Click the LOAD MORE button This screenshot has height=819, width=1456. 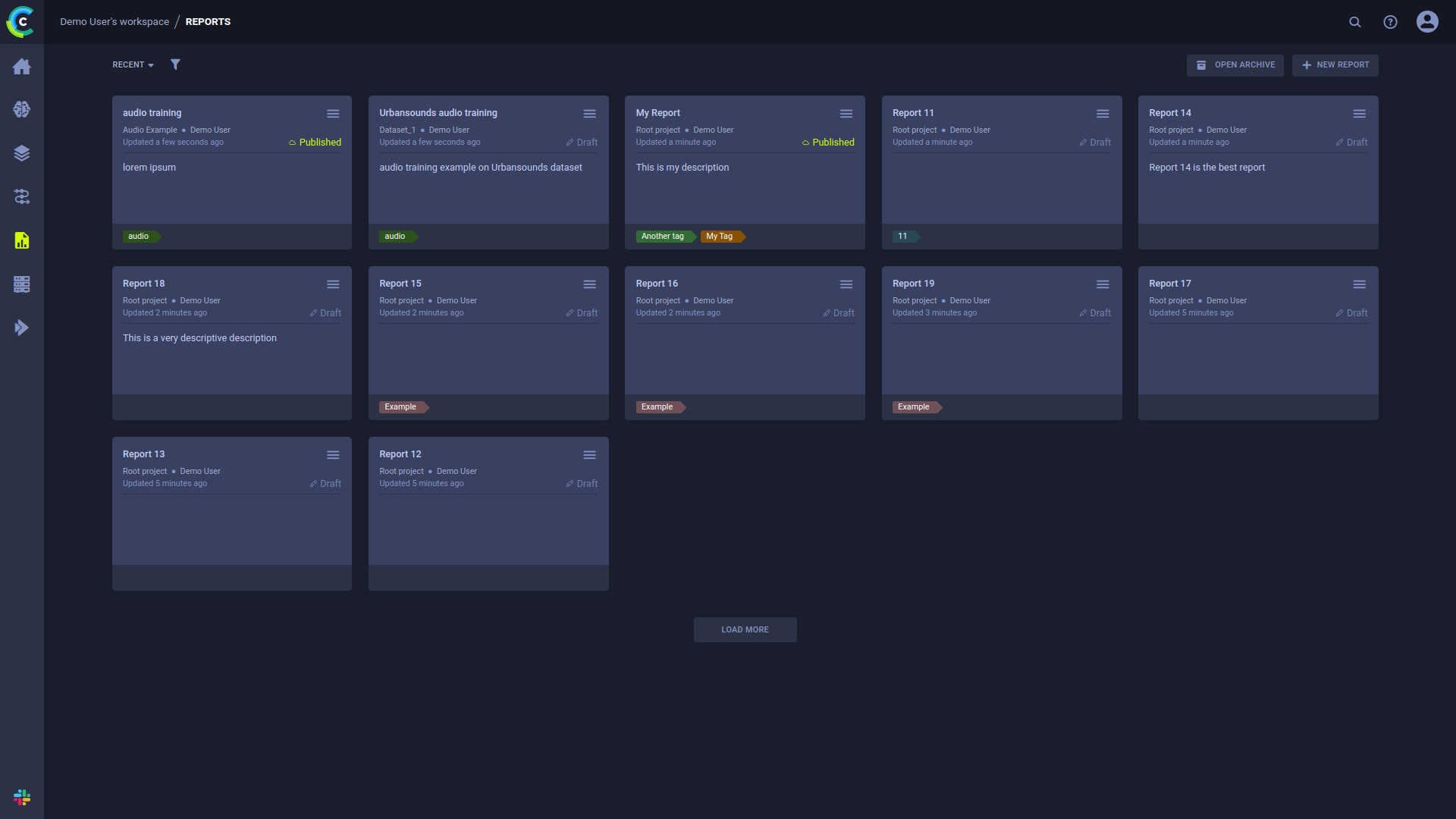745,629
